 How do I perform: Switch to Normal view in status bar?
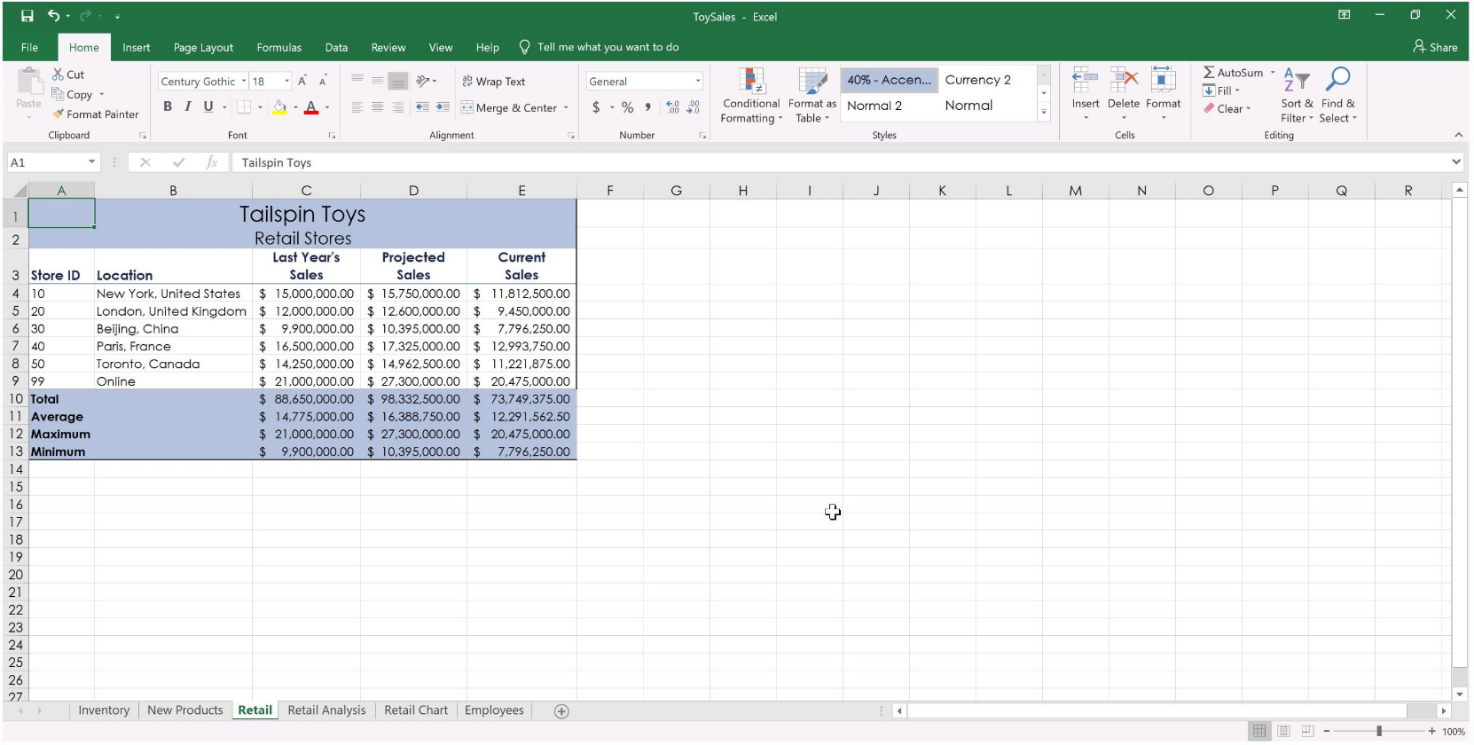[x=1260, y=731]
